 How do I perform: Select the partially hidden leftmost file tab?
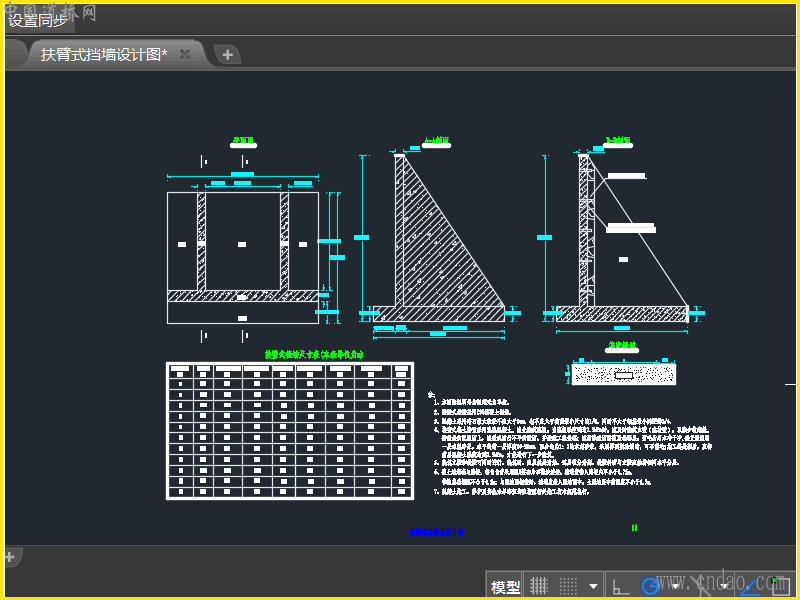[12, 55]
